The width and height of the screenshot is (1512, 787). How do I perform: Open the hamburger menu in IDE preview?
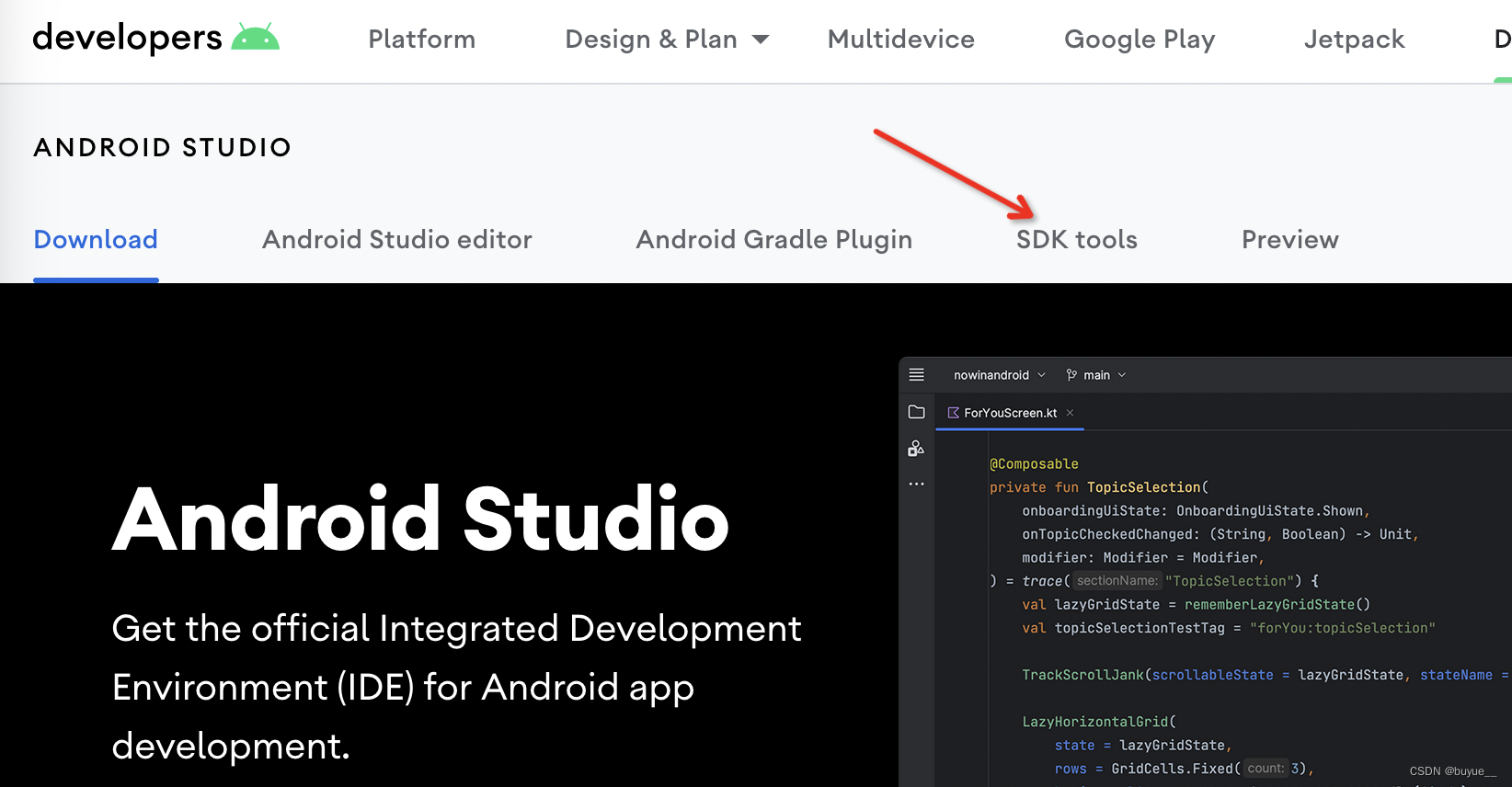(916, 374)
